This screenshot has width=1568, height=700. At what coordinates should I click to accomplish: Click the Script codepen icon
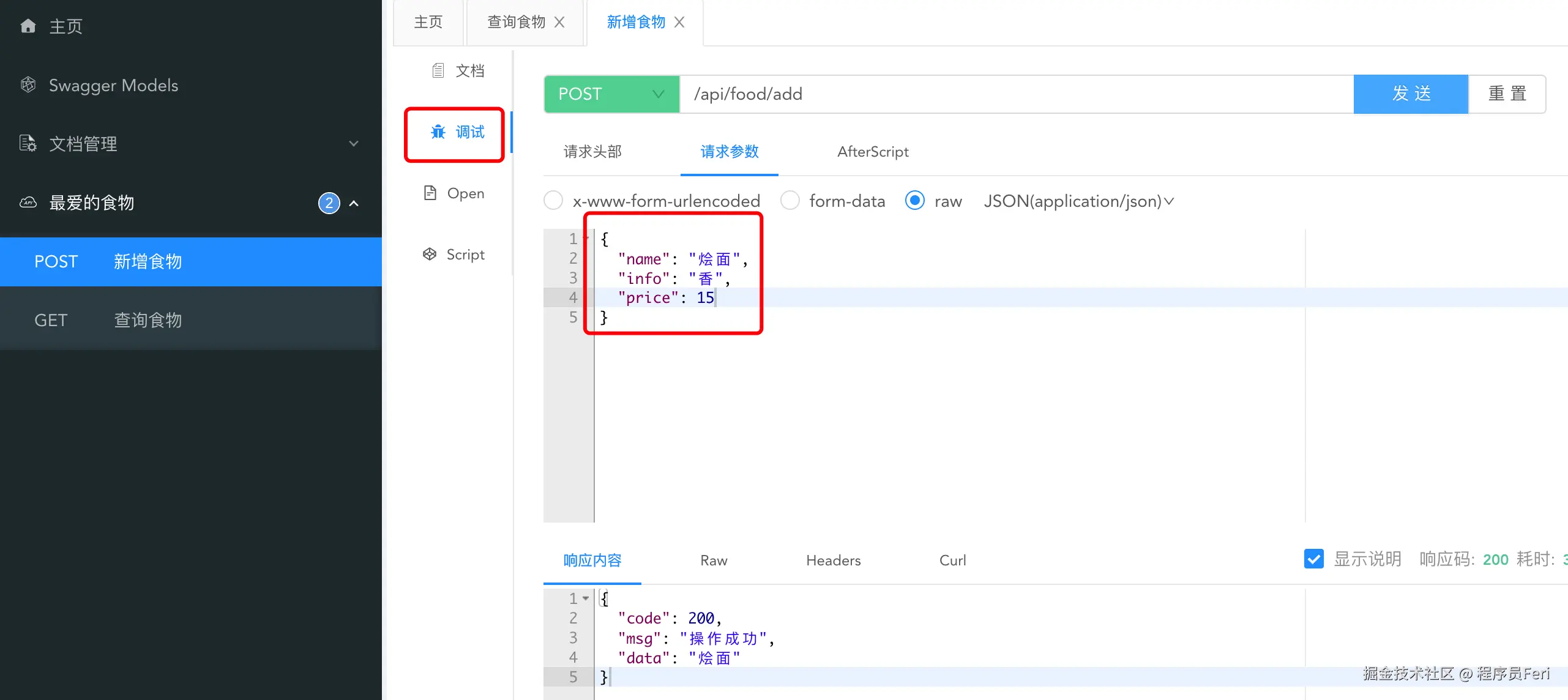click(430, 255)
